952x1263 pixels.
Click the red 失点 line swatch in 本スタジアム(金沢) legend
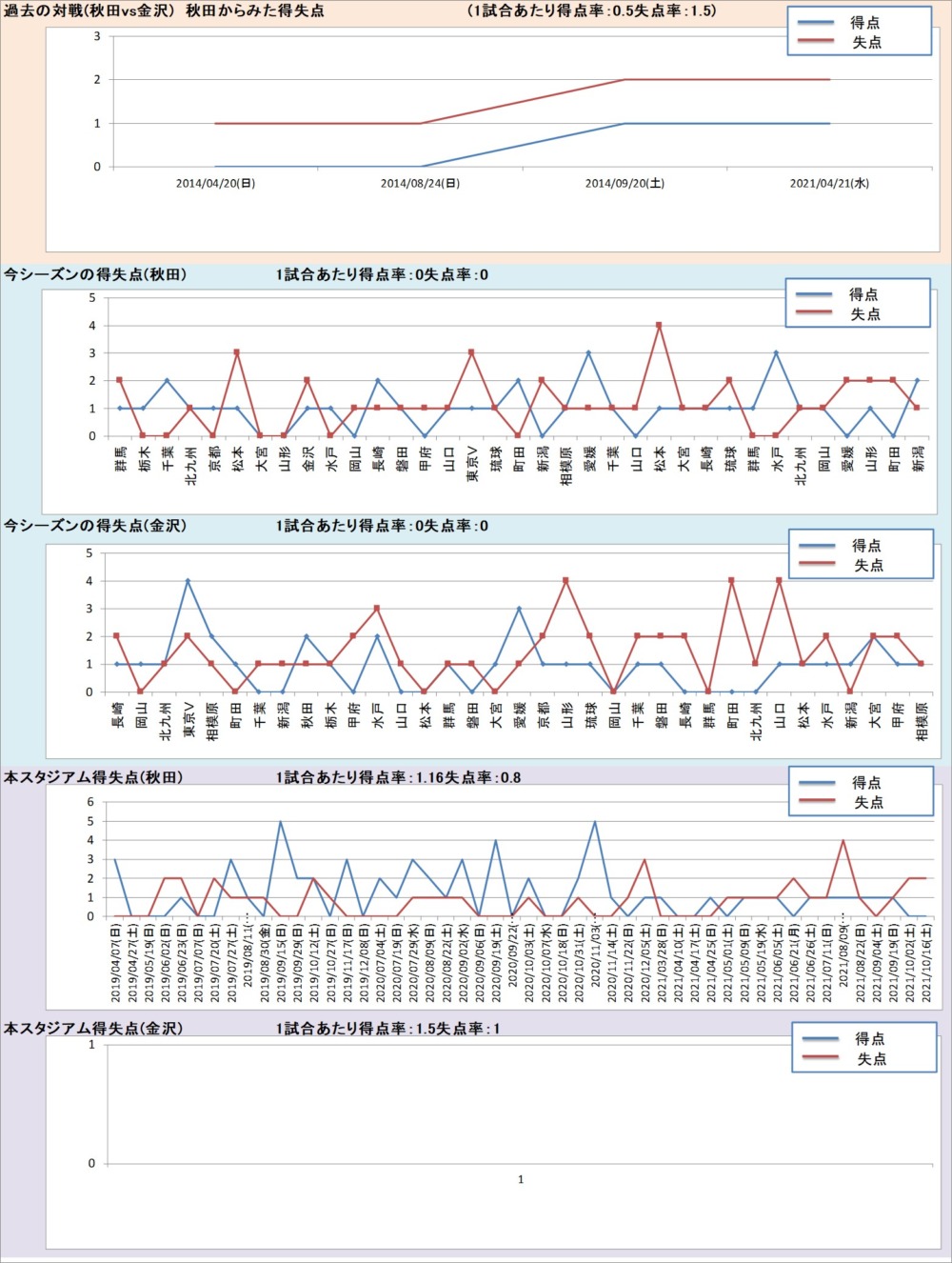coord(820,1059)
